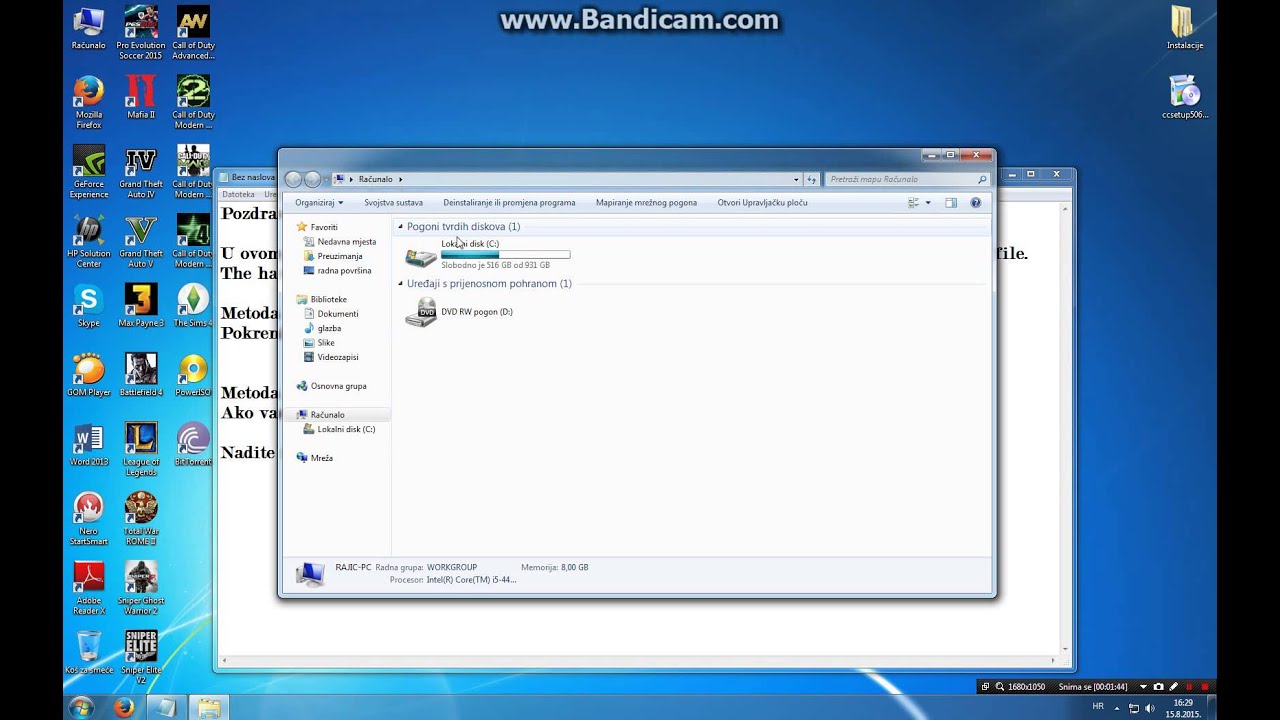The height and width of the screenshot is (720, 1280).
Task: Open Adobe Reader X shortcut
Action: pyautogui.click(x=88, y=588)
